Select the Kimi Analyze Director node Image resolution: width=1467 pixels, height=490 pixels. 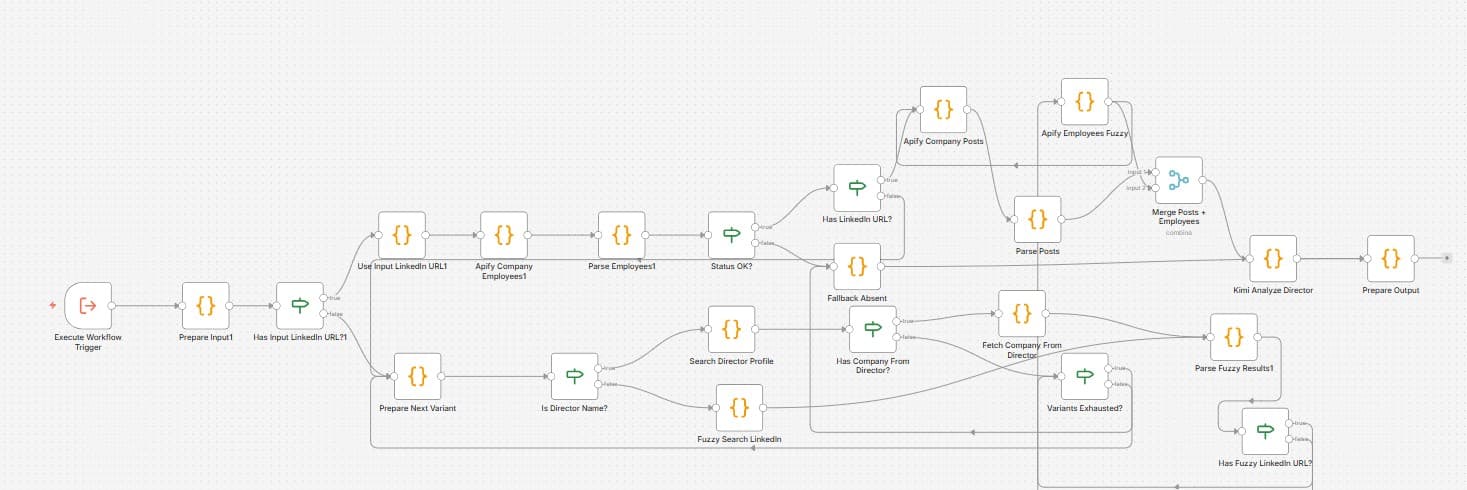pos(1272,259)
